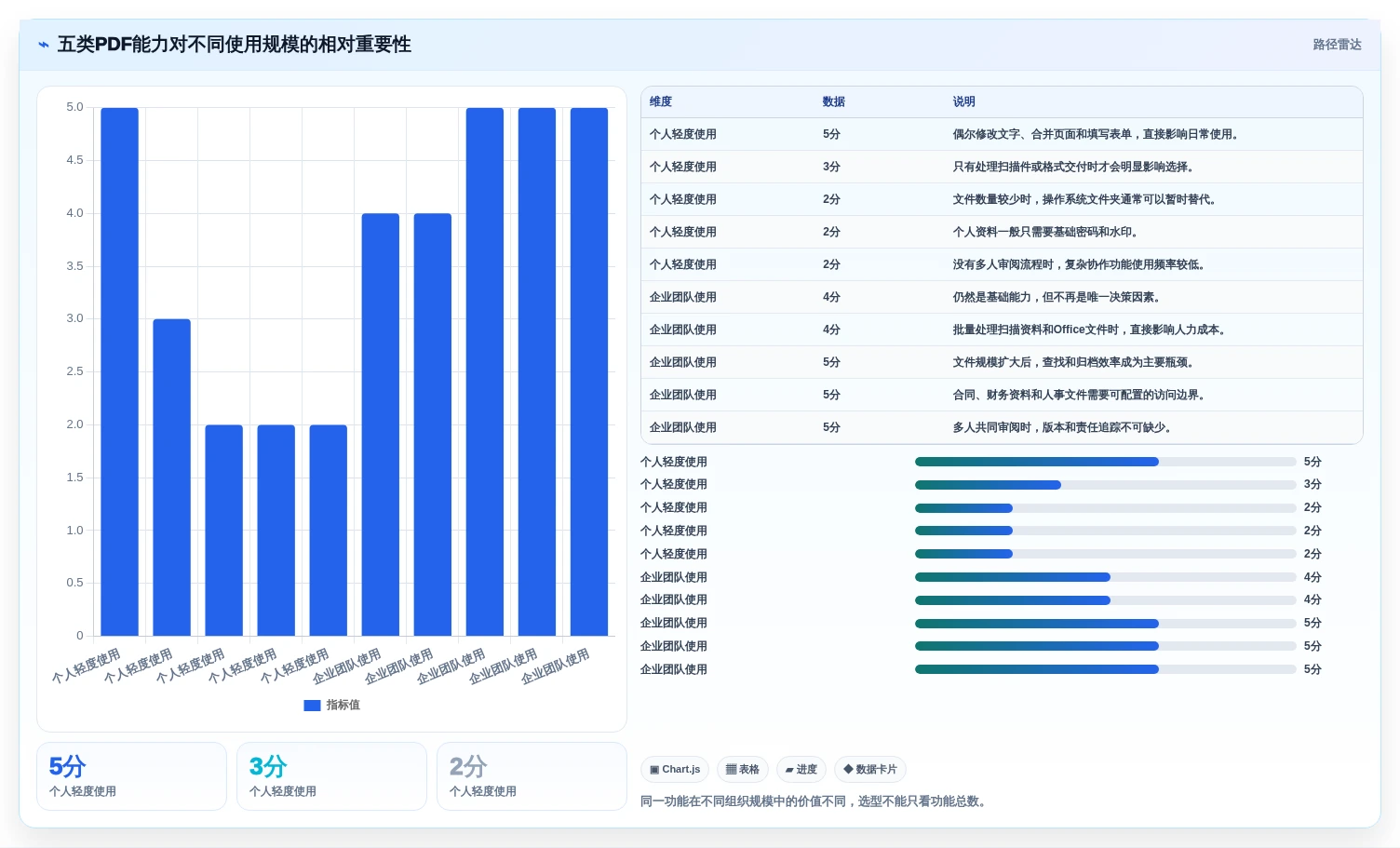Click the Chart.js chip icon
1400x848 pixels.
click(654, 770)
